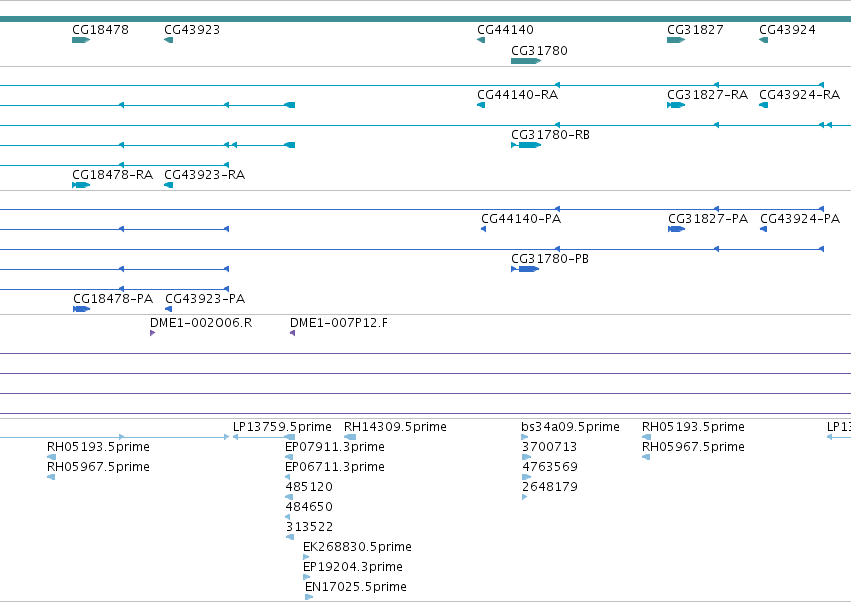The width and height of the screenshot is (851, 602).
Task: Select the CG43923-PA protein glyph
Action: tap(168, 309)
